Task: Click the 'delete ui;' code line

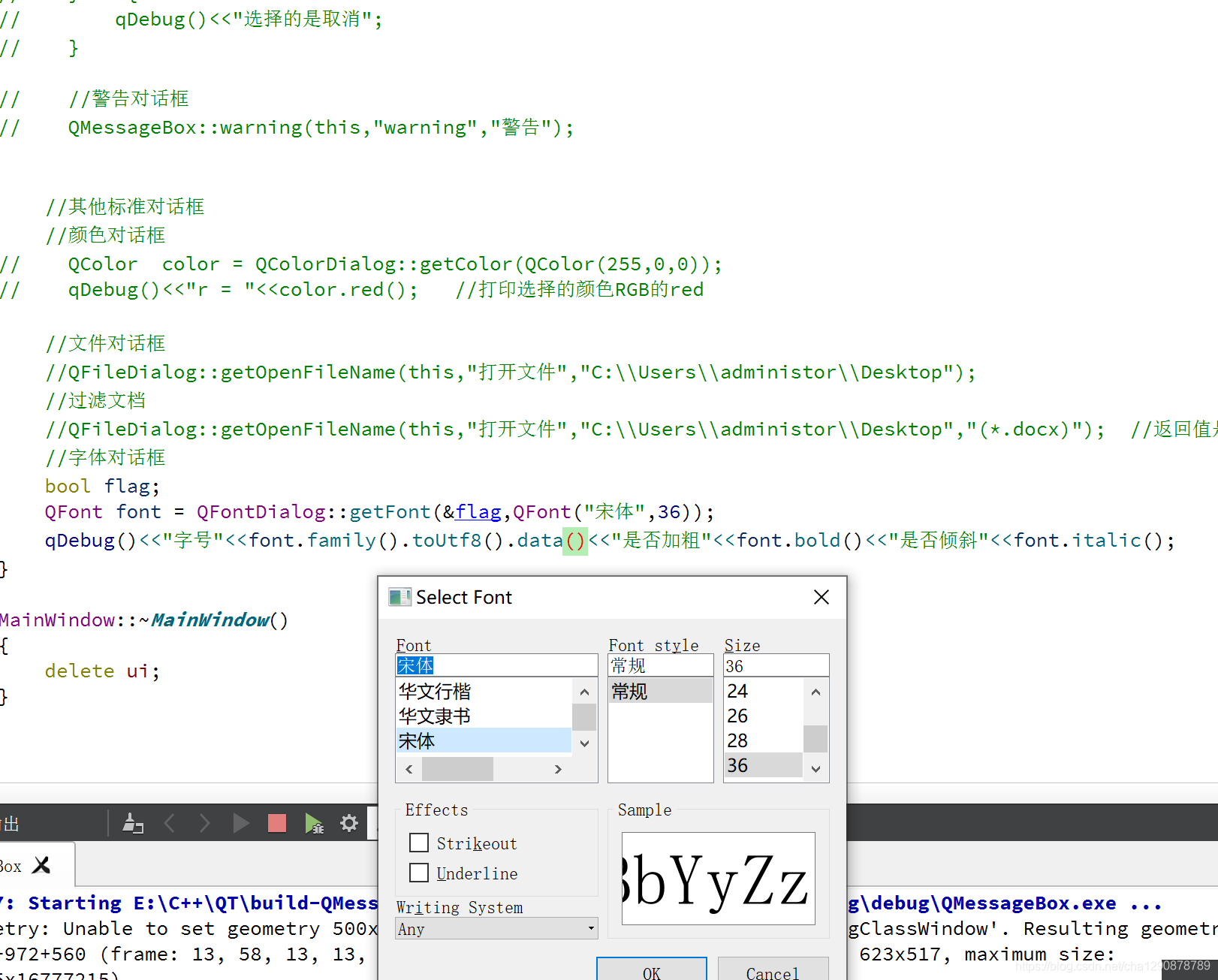Action: coord(102,671)
